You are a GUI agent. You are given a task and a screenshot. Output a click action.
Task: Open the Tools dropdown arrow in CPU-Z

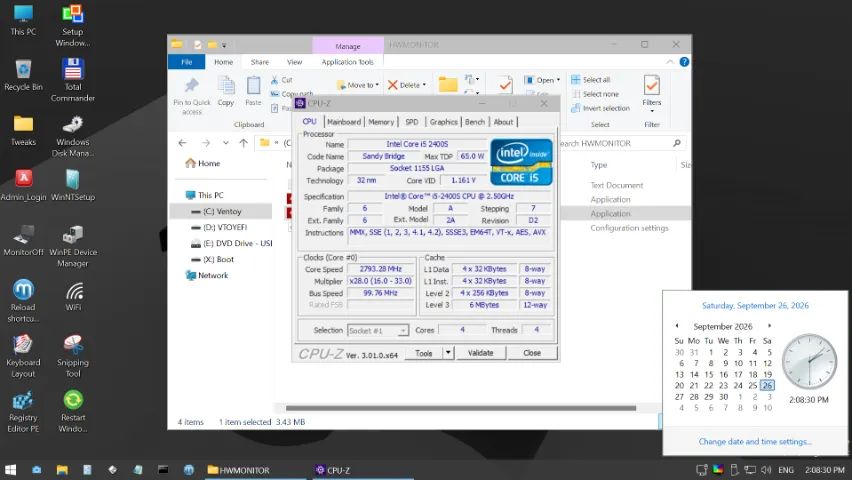pos(448,353)
